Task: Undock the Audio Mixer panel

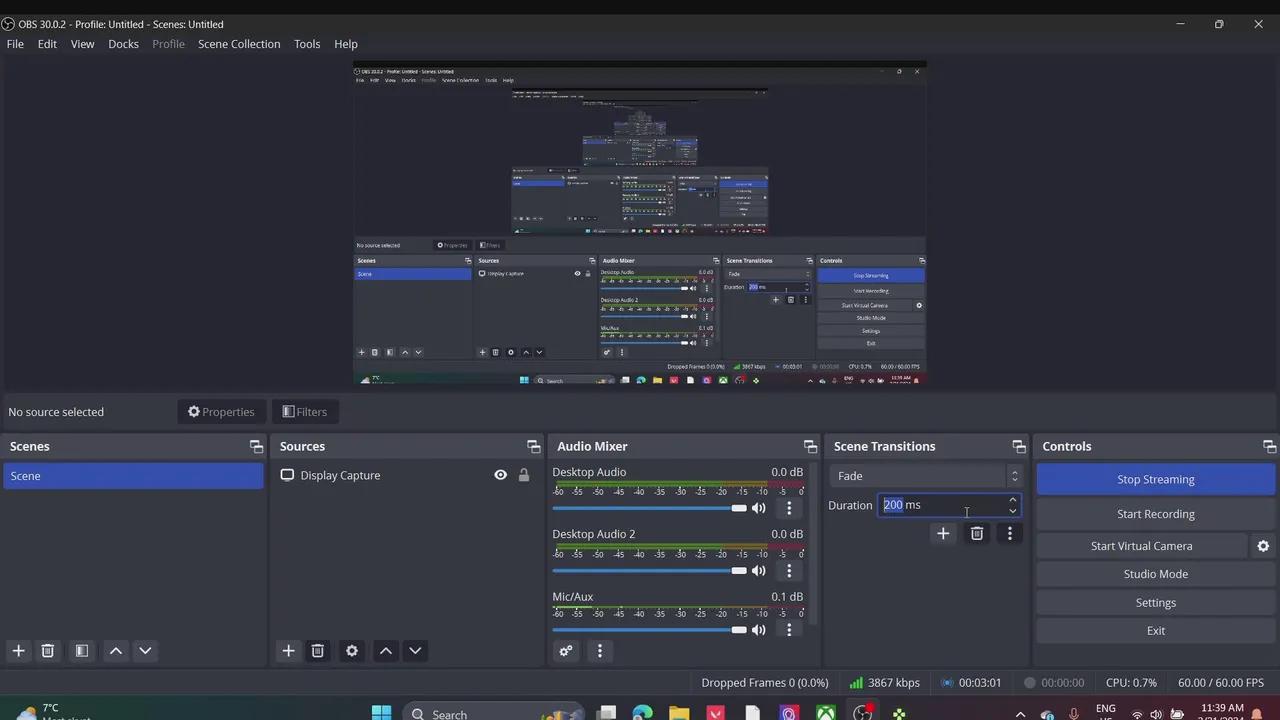Action: click(810, 446)
